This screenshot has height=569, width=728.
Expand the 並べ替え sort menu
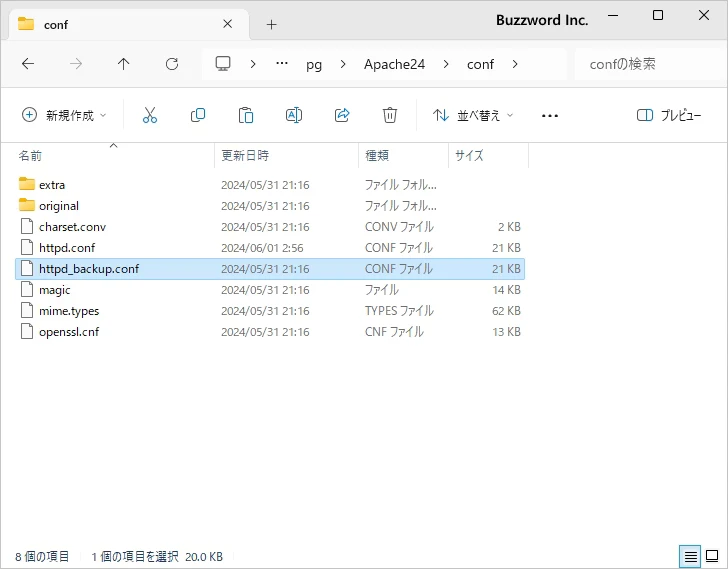coord(473,115)
